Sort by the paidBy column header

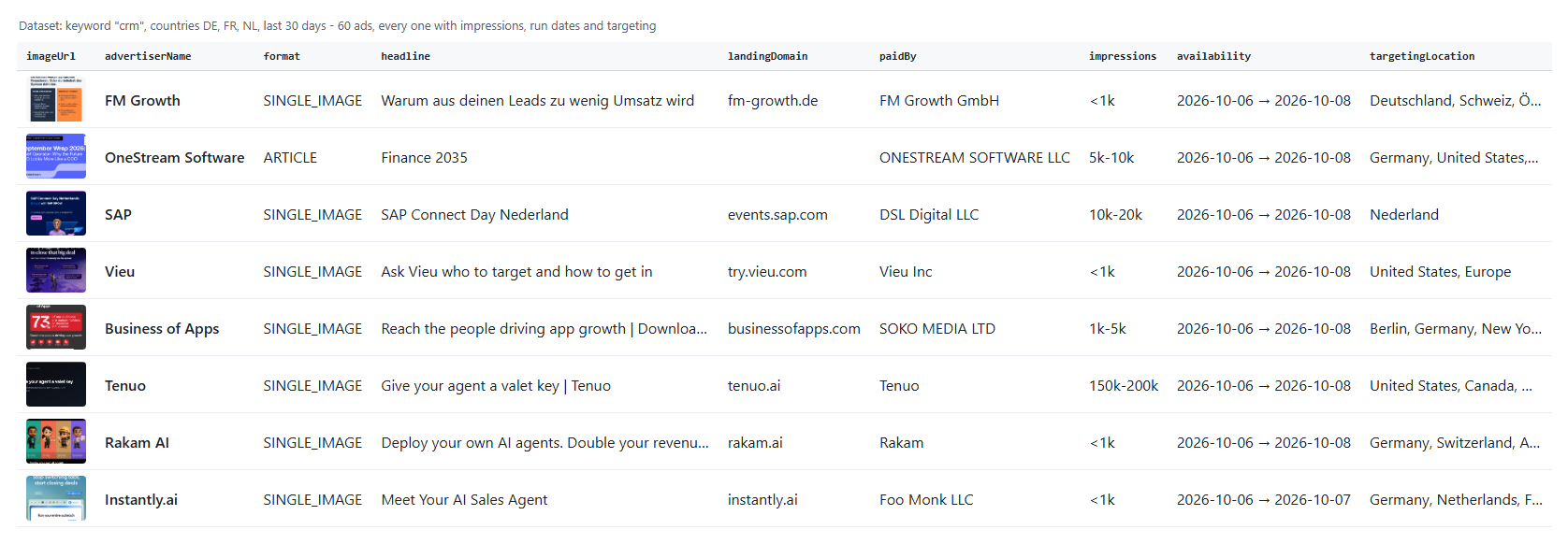point(897,56)
